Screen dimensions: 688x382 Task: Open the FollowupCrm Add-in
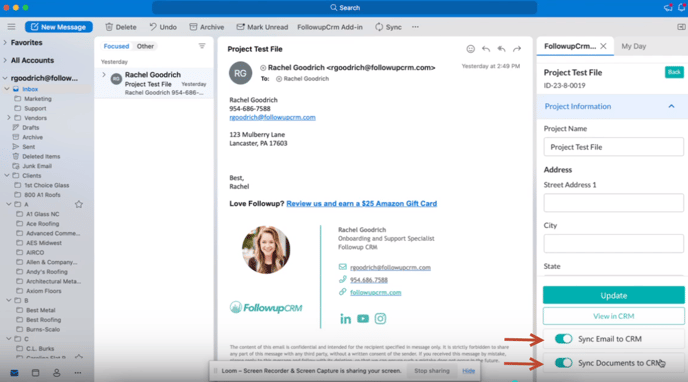coord(330,27)
